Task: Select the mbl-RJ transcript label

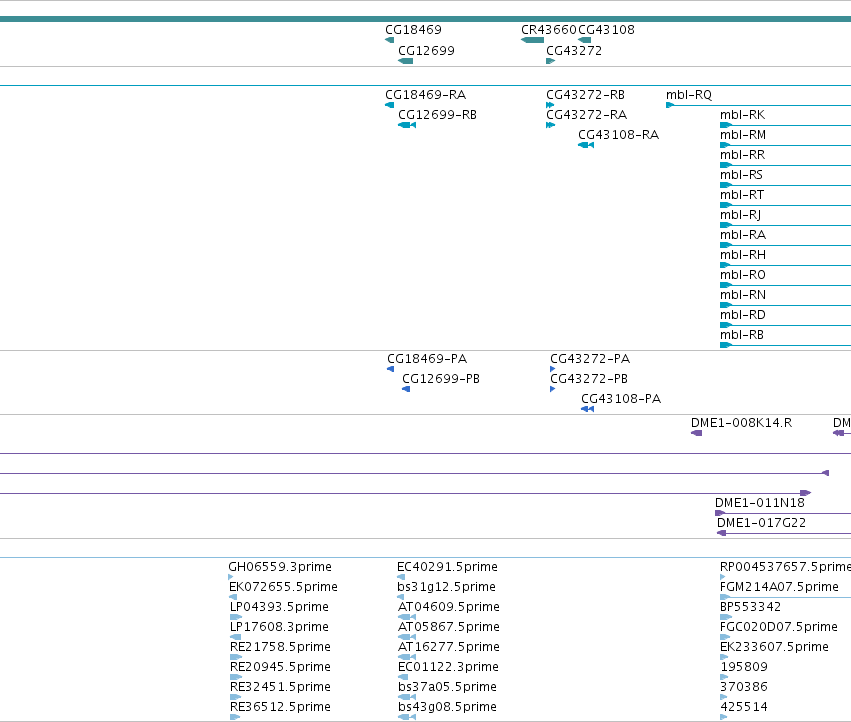Action: 740,216
